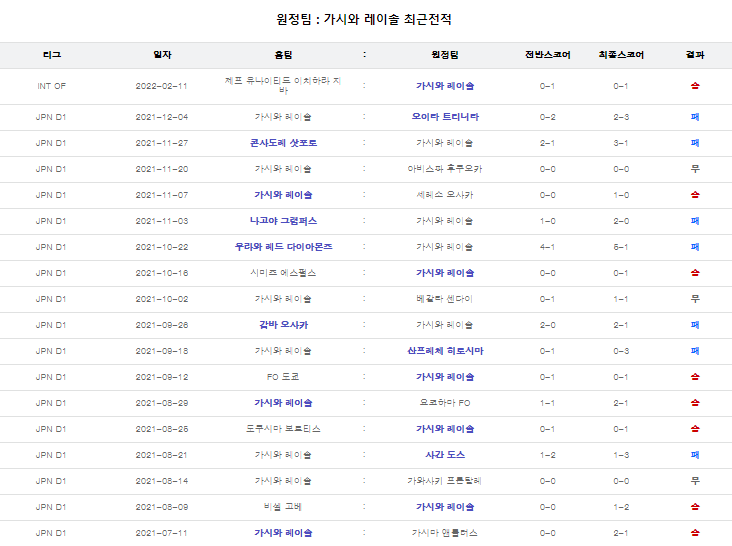
Task: Select the date 2021-12-04
Action: tap(162, 117)
